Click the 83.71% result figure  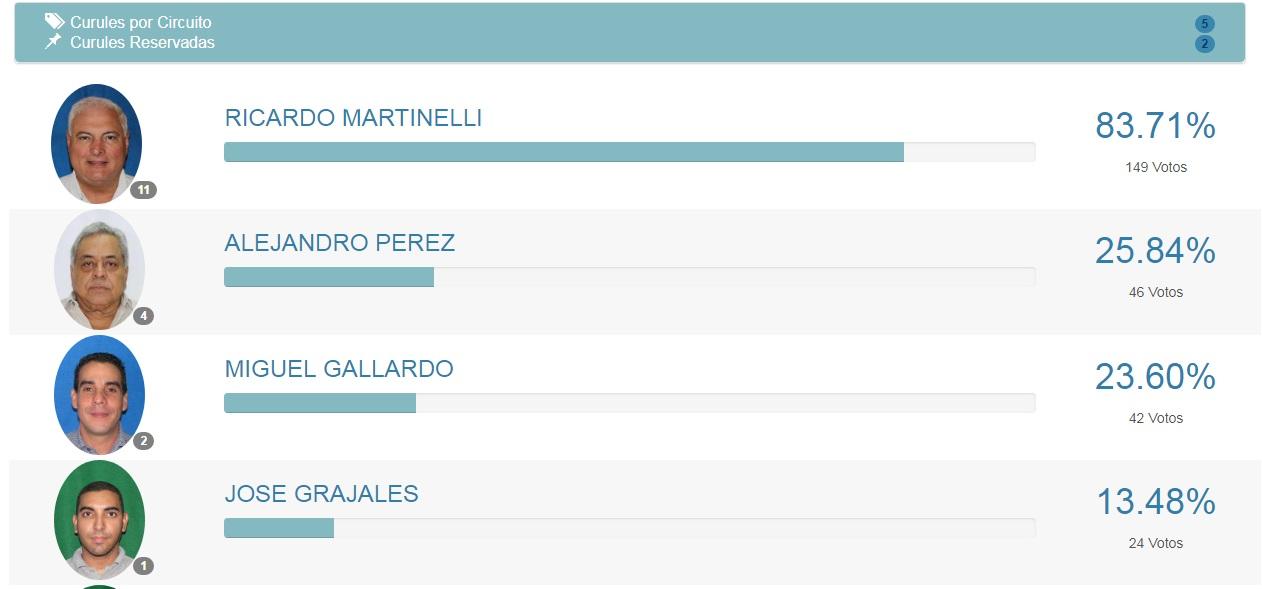[1155, 126]
